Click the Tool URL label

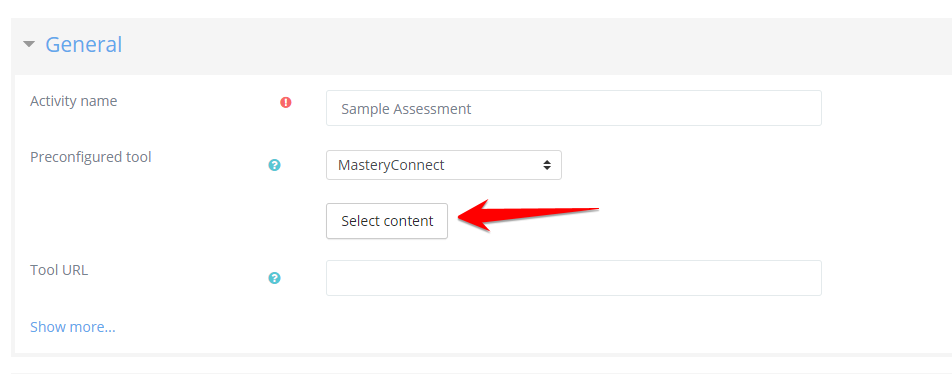(x=59, y=270)
